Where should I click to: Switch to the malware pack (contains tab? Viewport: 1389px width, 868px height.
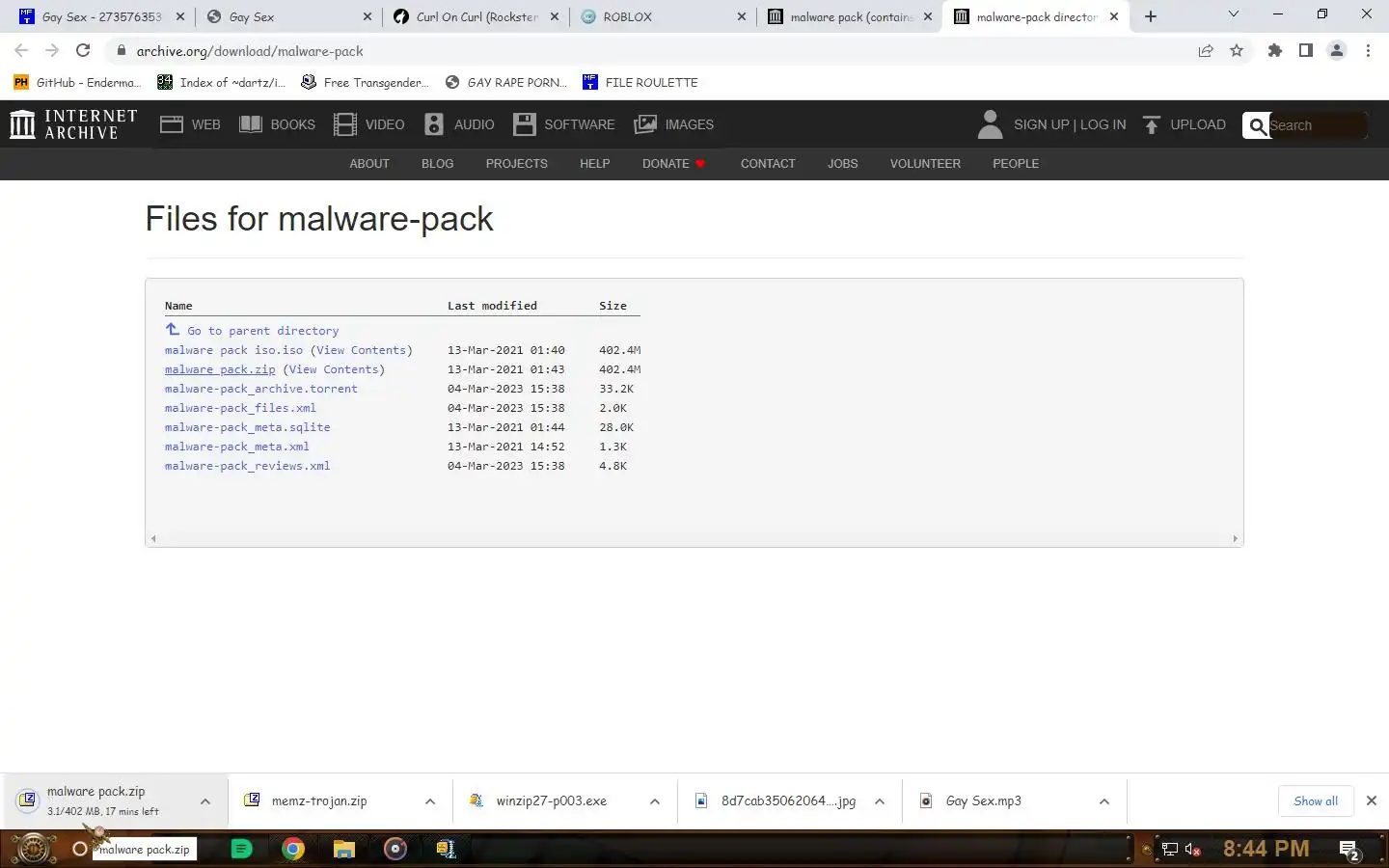click(x=849, y=16)
